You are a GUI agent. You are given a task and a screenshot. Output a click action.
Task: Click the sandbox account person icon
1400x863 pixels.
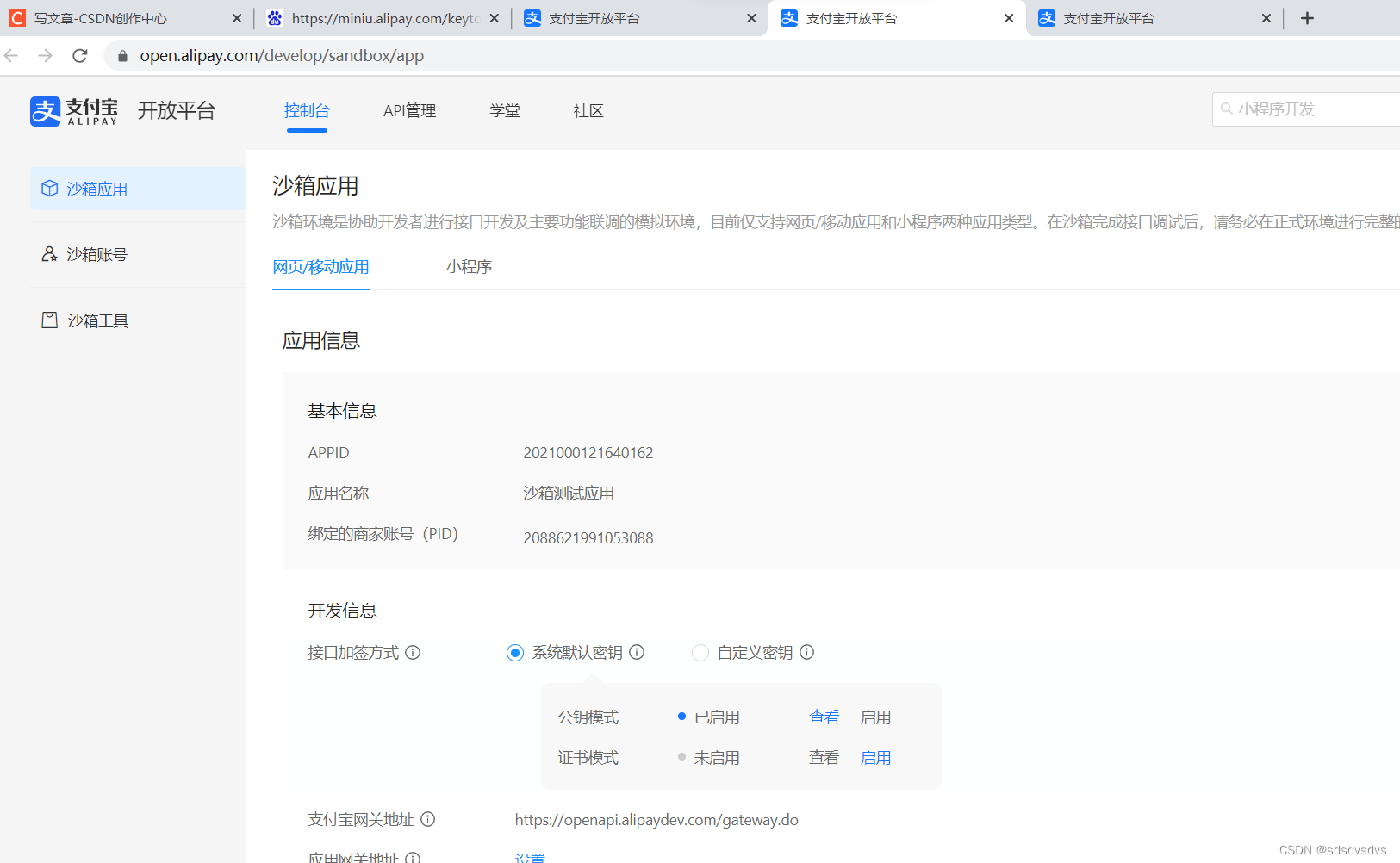50,254
